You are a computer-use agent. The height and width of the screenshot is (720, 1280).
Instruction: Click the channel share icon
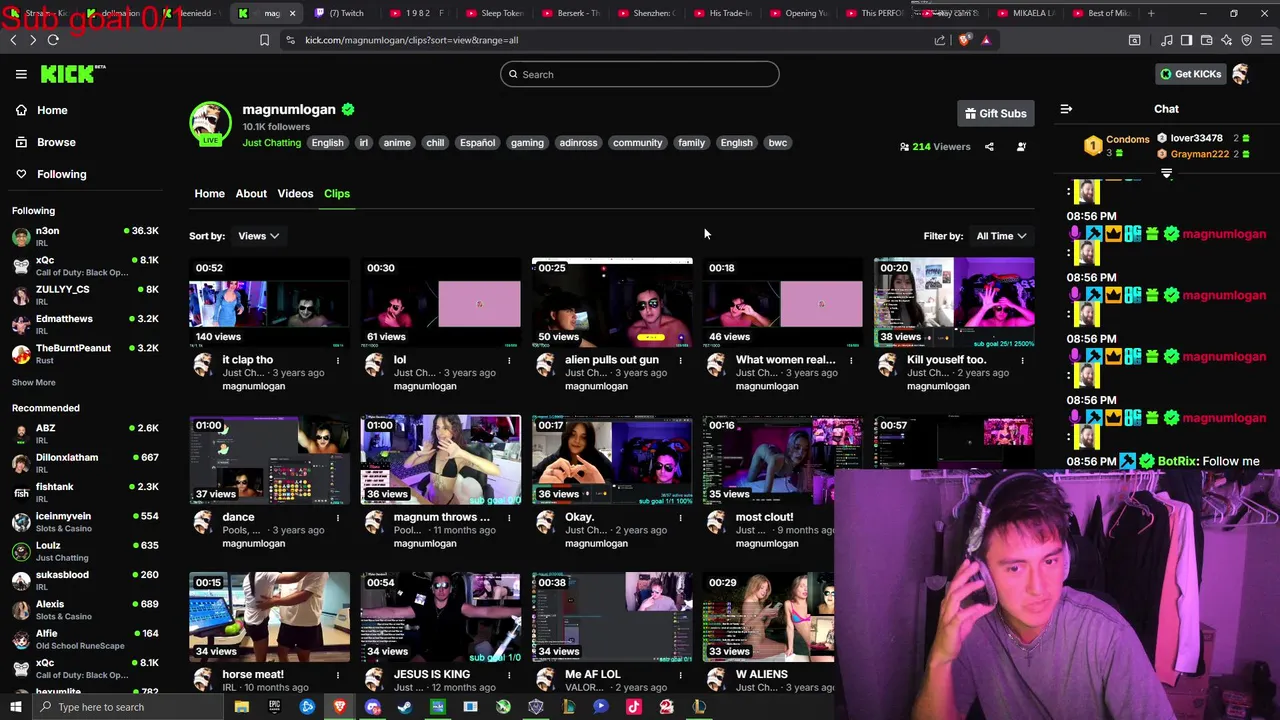point(989,147)
